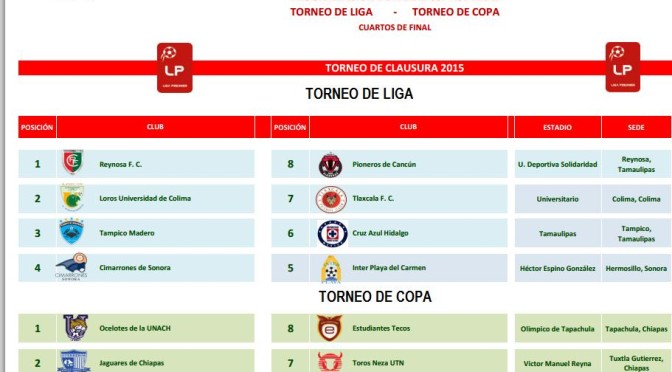Click the Toros Neza UTN bull logo
Screen dimensions: 672x372
(330, 362)
